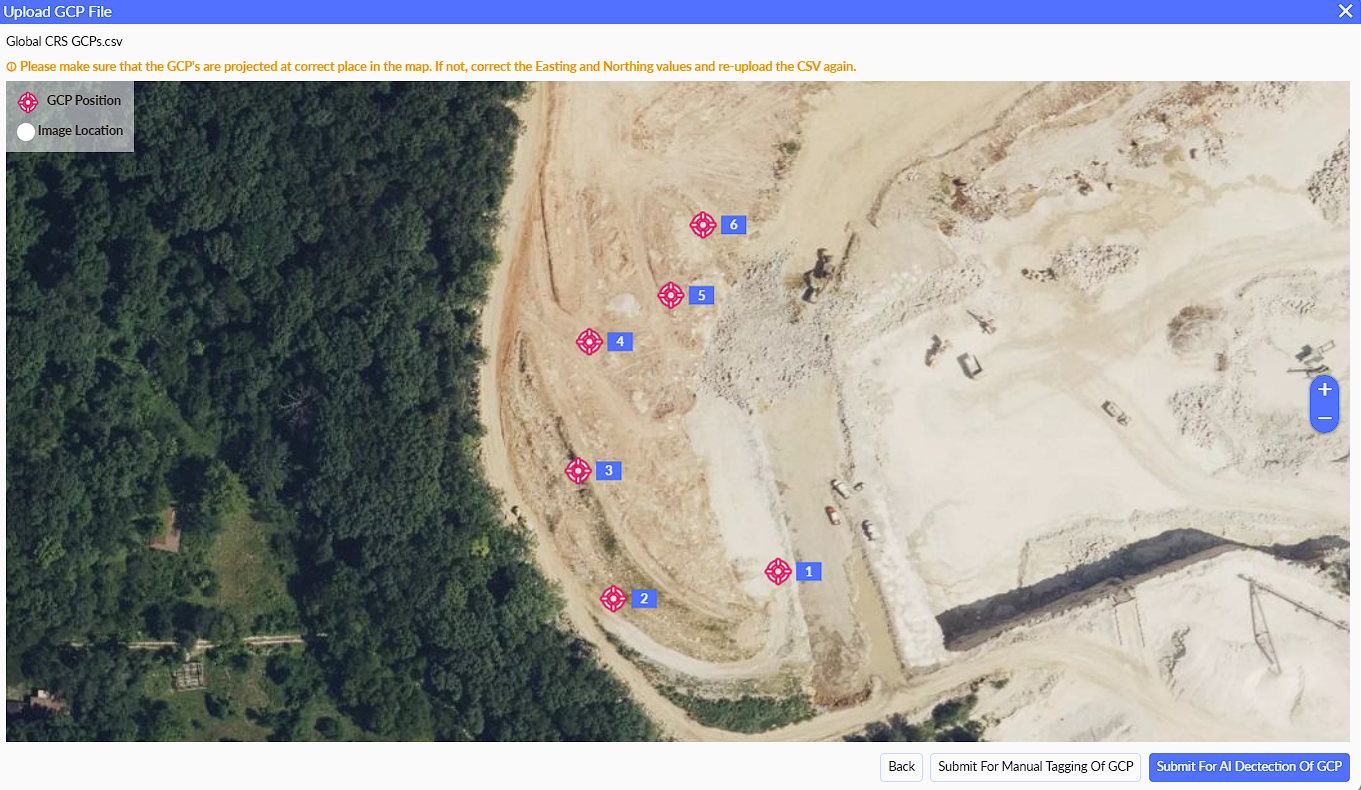
Task: Click the GCP 3 target marker
Action: 578,470
